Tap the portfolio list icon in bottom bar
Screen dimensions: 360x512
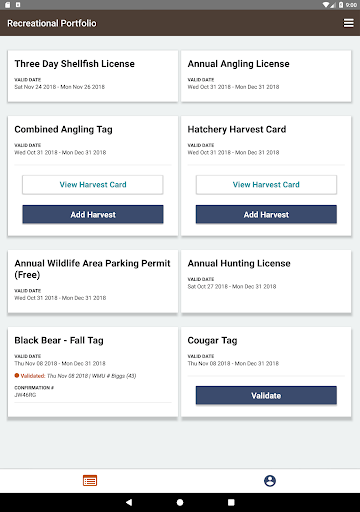tap(90, 481)
